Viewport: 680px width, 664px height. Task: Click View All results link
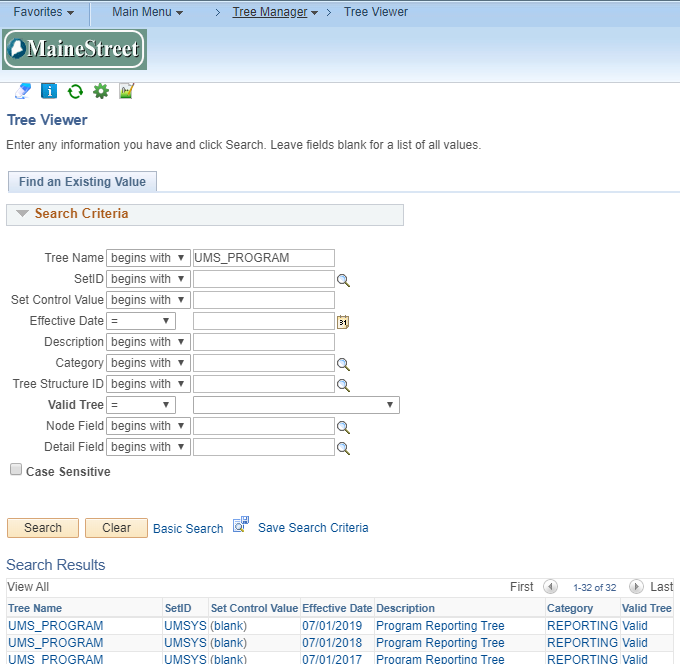click(28, 587)
